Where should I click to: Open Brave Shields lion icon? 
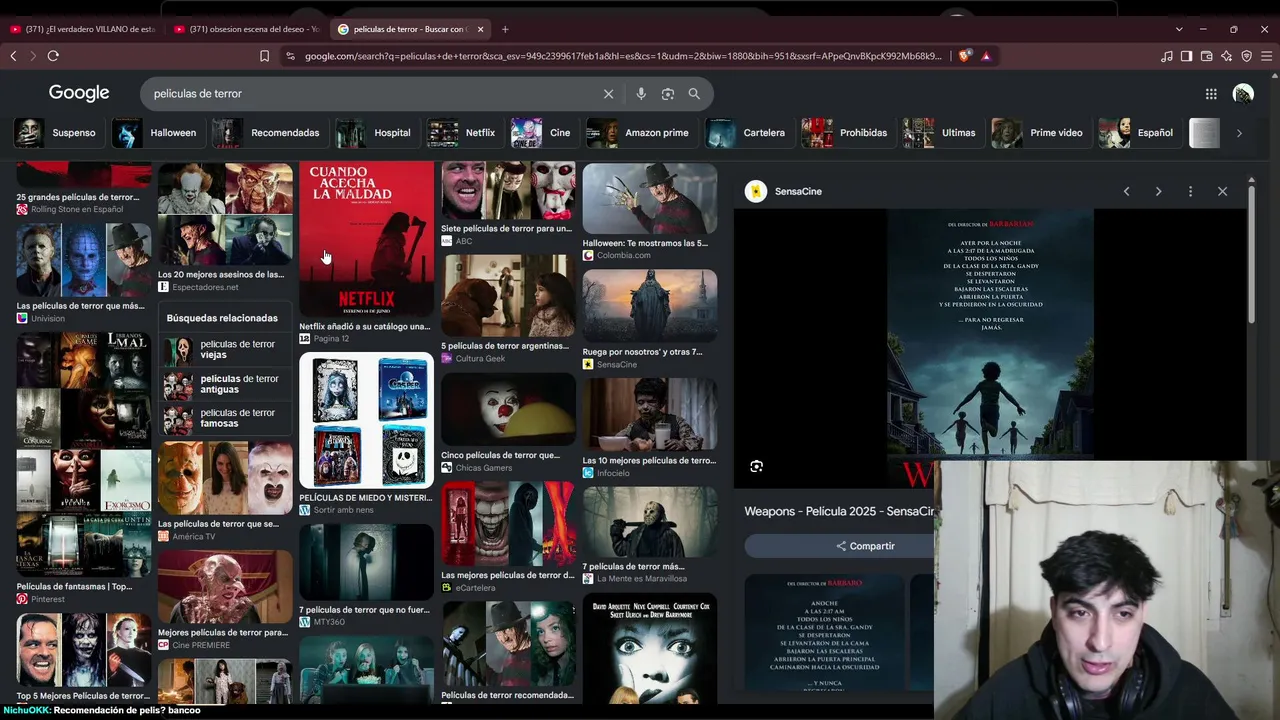pyautogui.click(x=965, y=56)
